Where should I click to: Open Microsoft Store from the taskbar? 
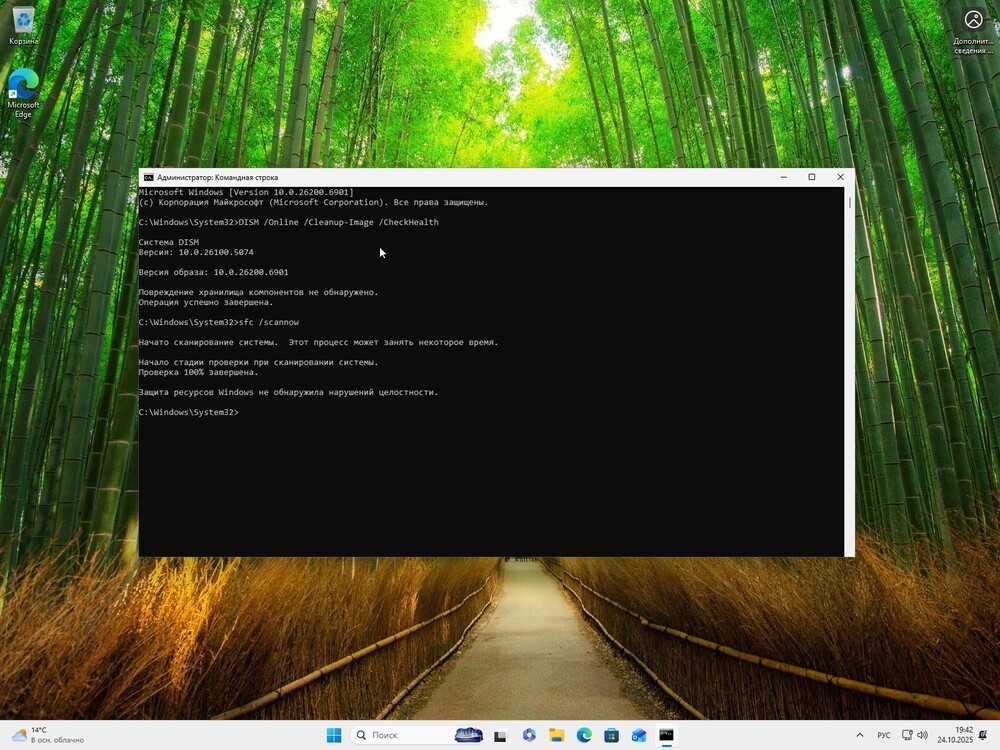tap(611, 735)
